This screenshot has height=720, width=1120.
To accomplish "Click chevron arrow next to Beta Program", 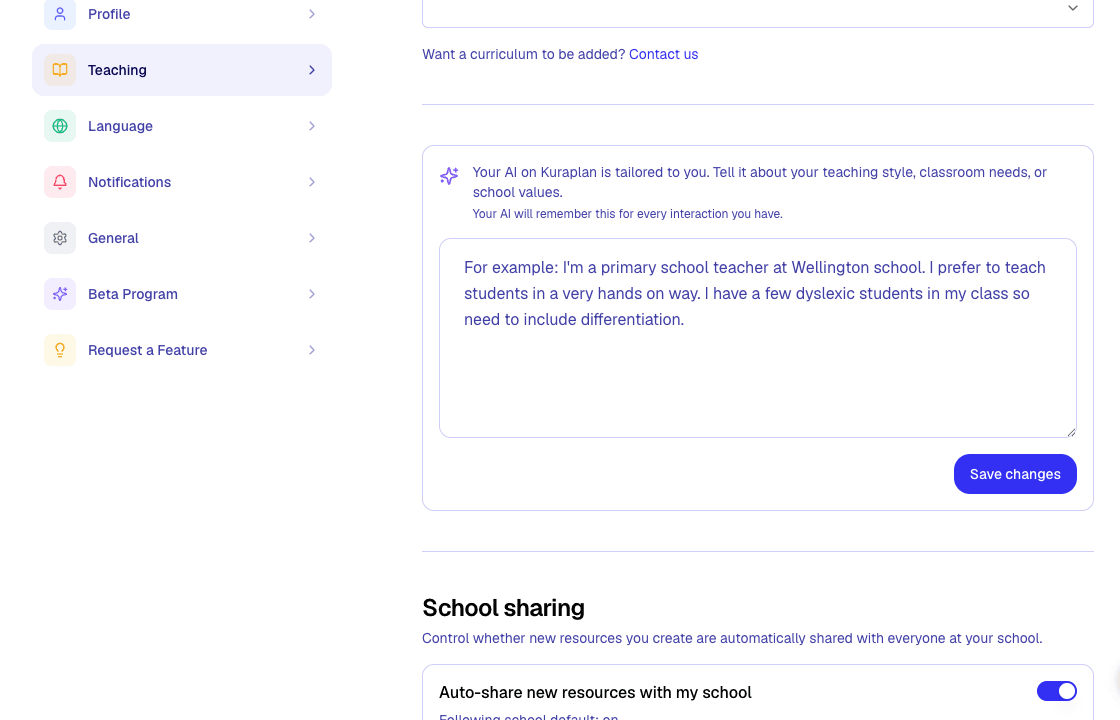I will pos(312,294).
